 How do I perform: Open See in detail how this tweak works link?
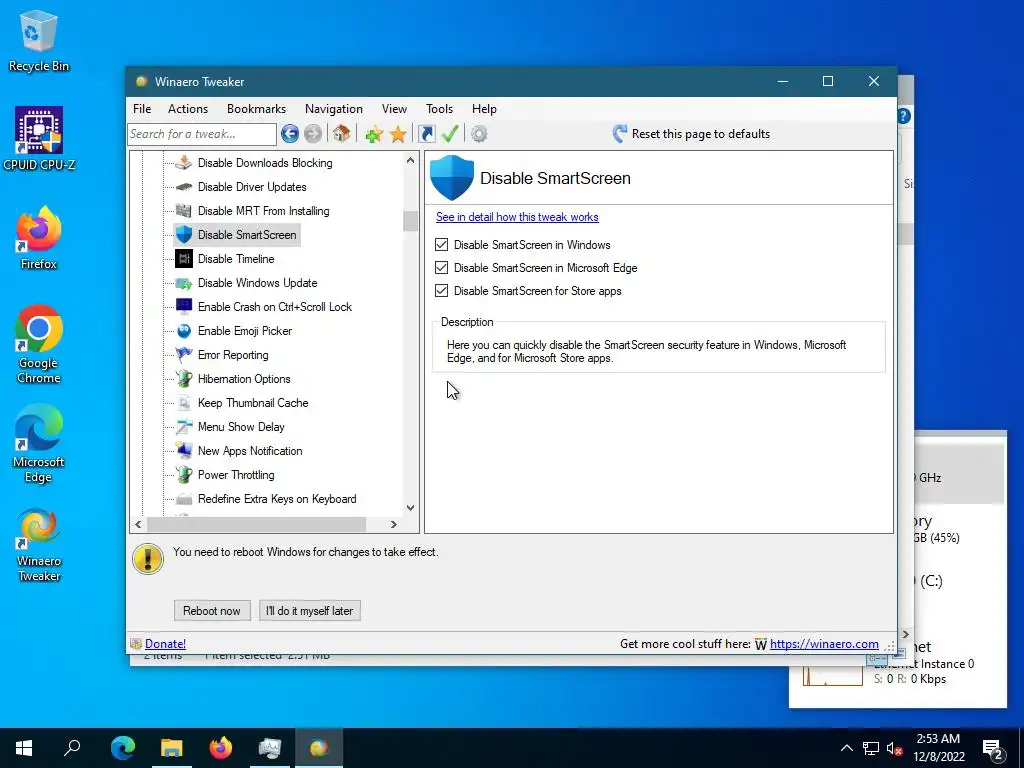[517, 217]
